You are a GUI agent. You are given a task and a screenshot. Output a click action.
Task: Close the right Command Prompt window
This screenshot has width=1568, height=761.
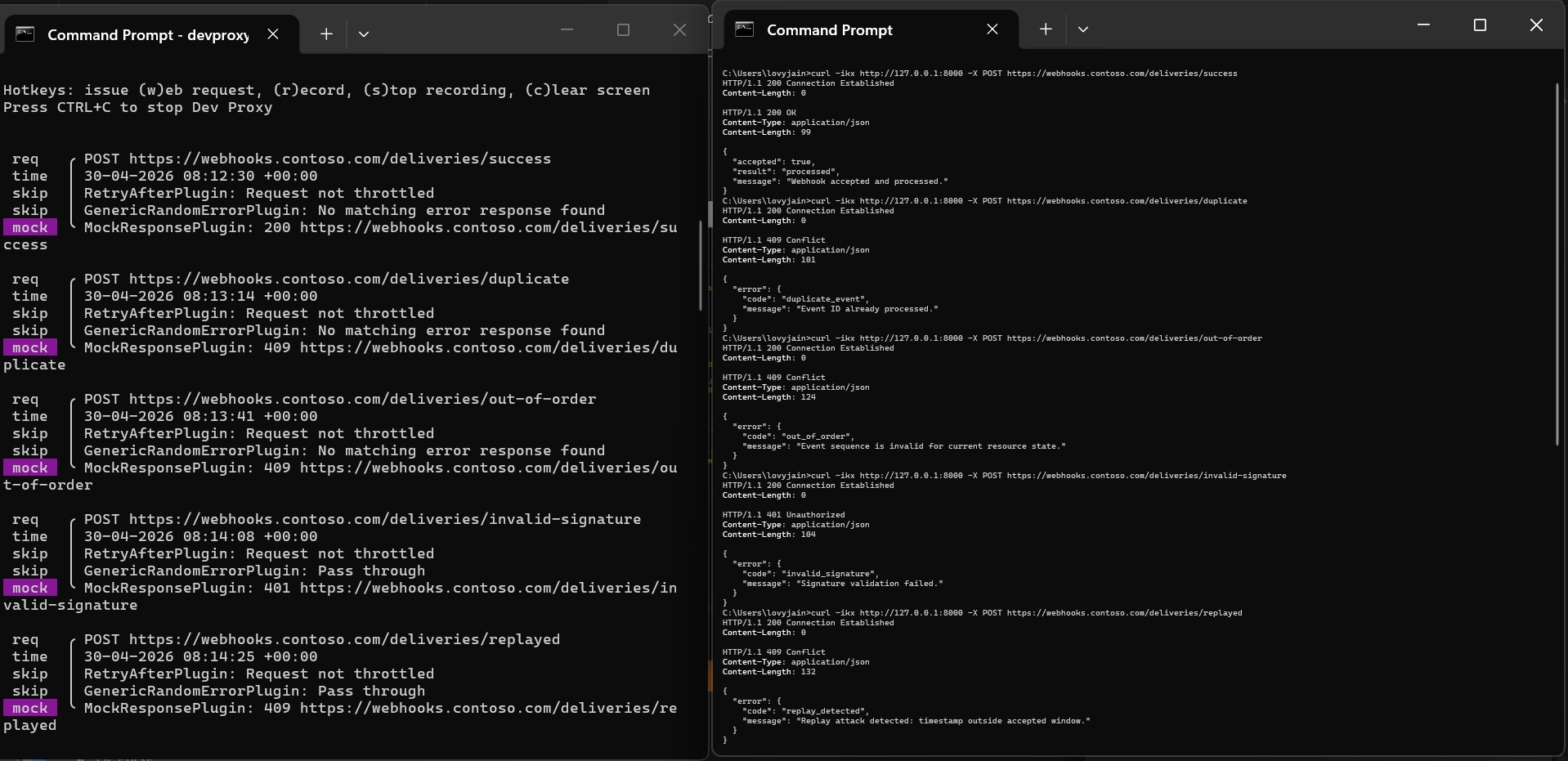[x=1536, y=25]
